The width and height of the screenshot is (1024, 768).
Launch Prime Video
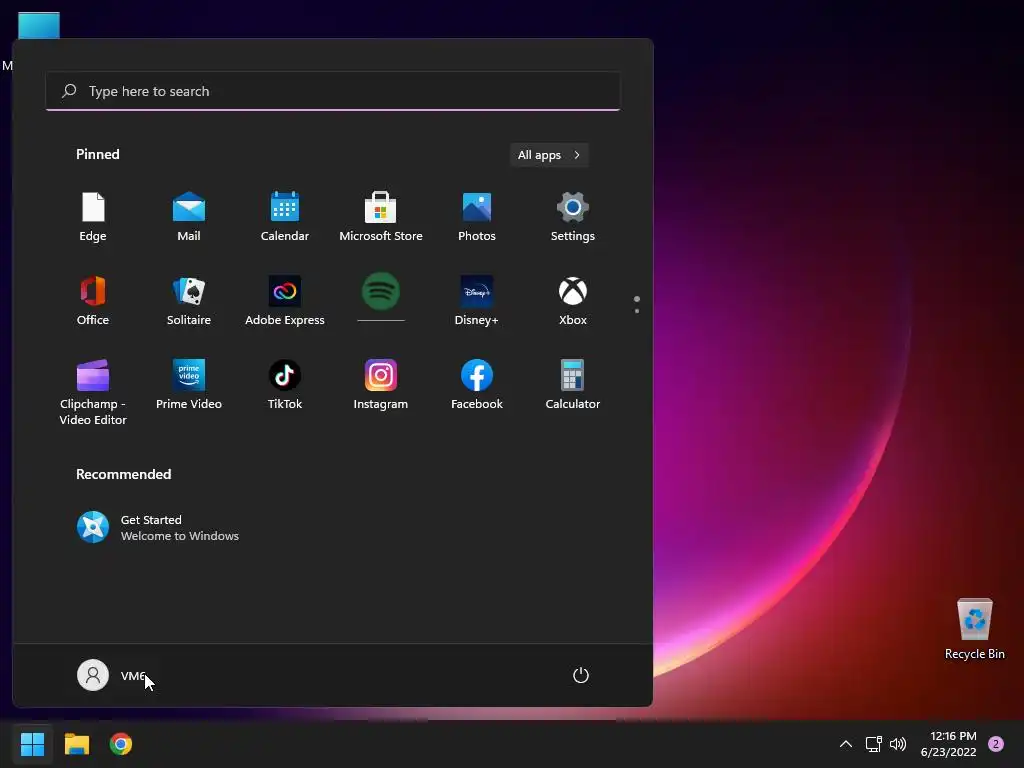coord(189,385)
